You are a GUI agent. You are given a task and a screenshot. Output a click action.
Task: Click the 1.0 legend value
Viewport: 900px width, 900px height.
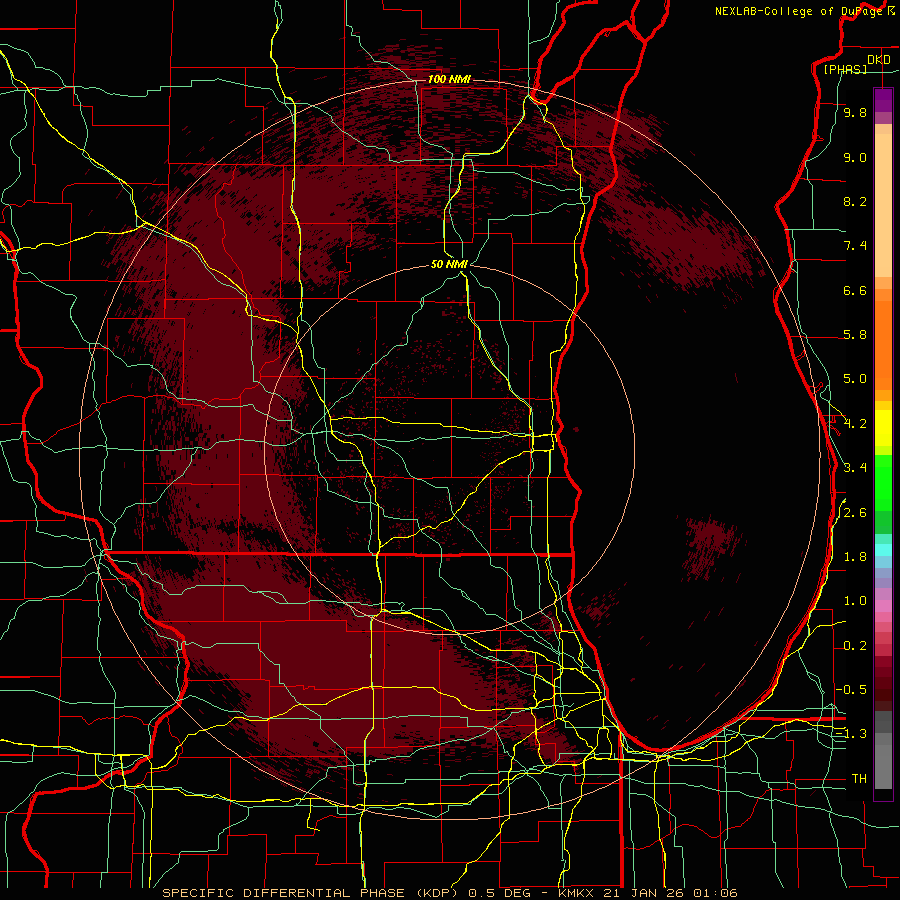click(855, 602)
